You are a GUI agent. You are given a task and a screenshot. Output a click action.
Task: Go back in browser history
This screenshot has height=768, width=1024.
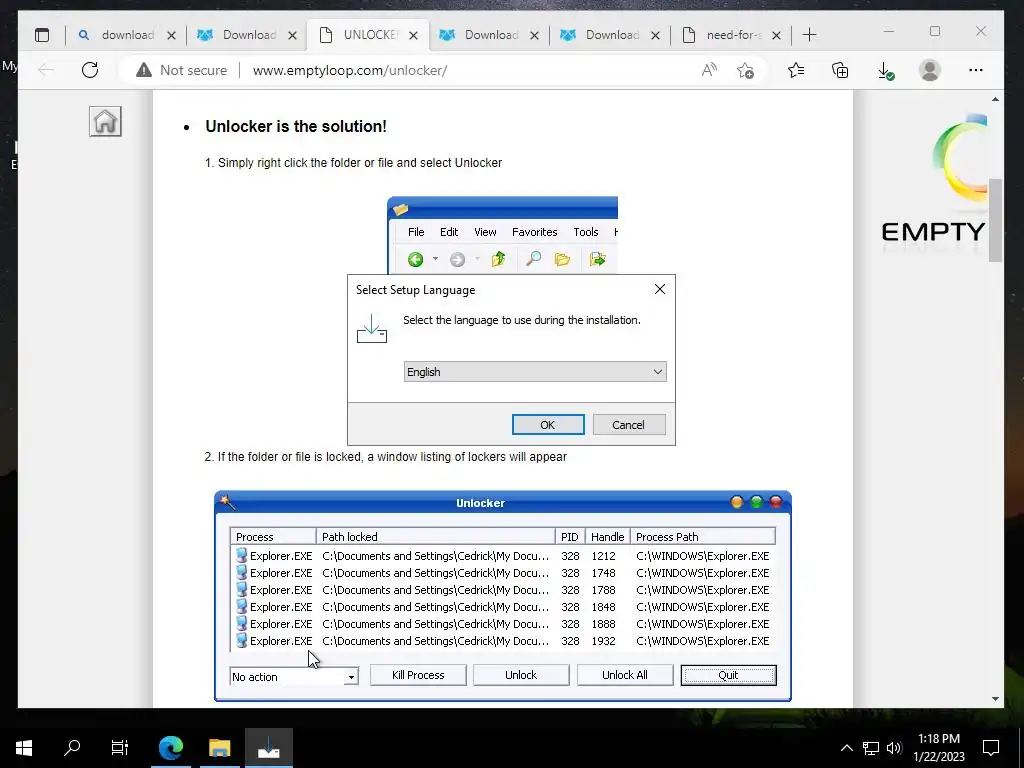(x=45, y=70)
